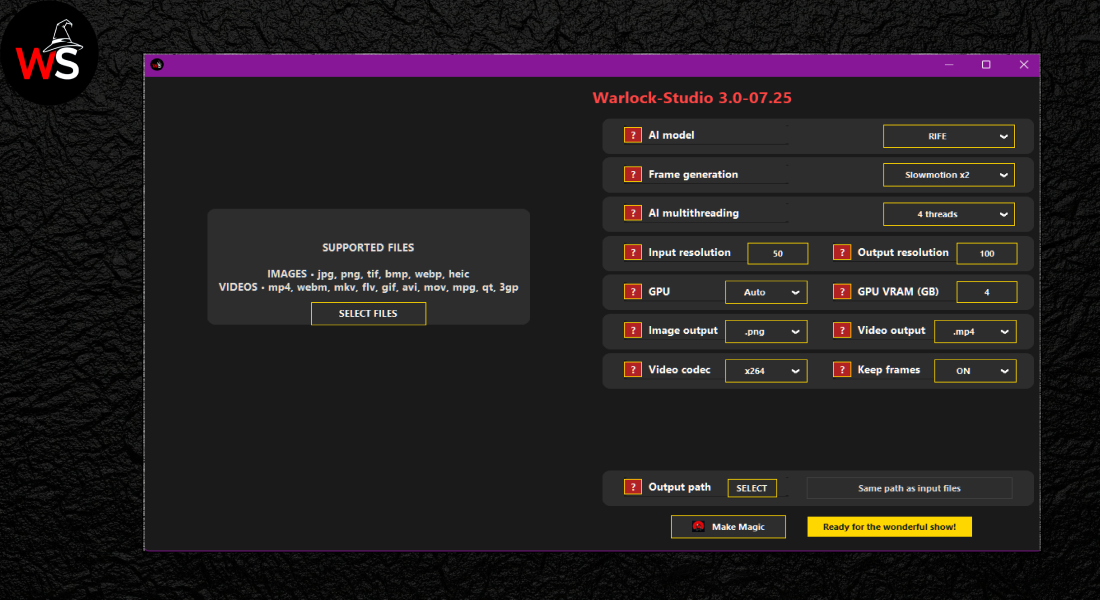
Task: Click 'Same path as input files' field
Action: (x=909, y=488)
